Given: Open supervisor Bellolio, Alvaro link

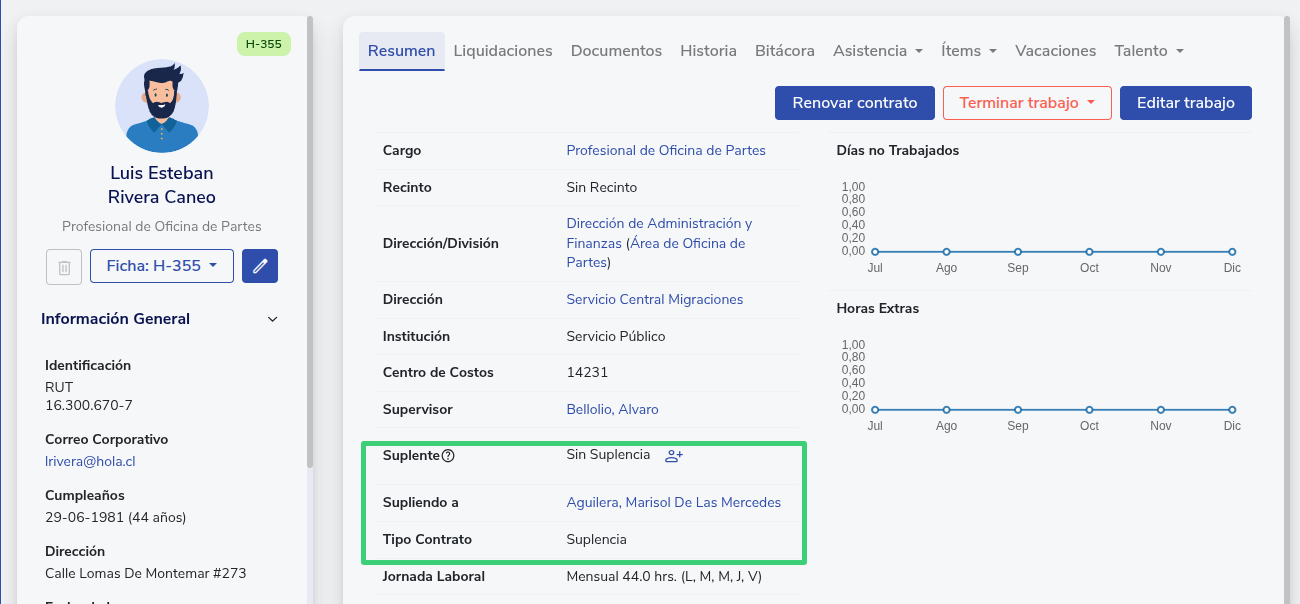Looking at the screenshot, I should point(612,409).
